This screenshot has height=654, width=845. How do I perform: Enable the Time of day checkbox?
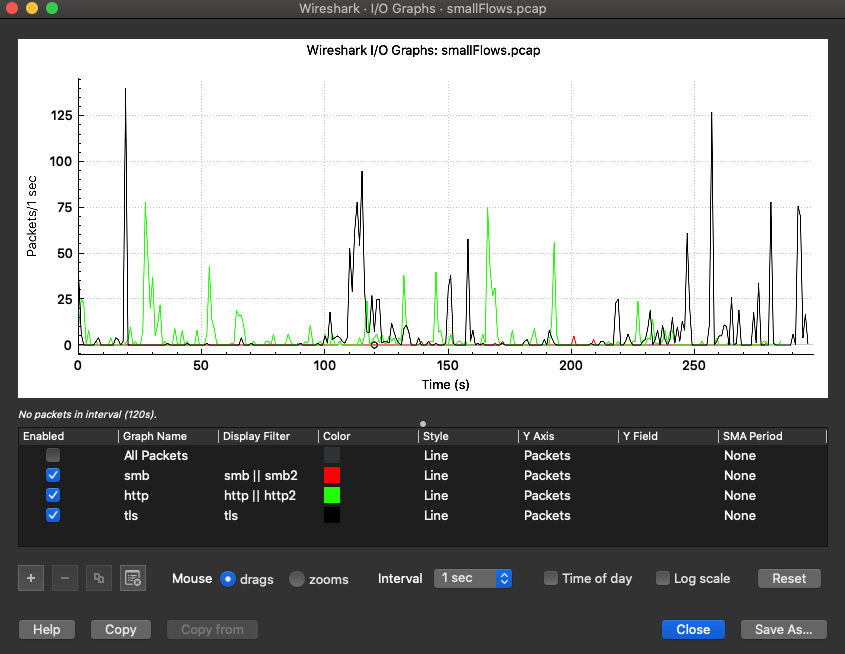coord(551,578)
